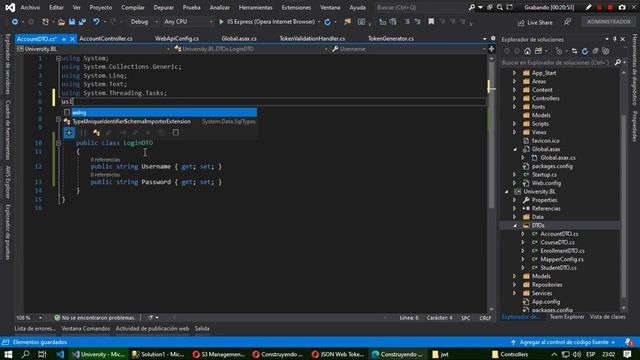Click the Open File folder icon
Screen dimensions: 640x360
coord(61,22)
